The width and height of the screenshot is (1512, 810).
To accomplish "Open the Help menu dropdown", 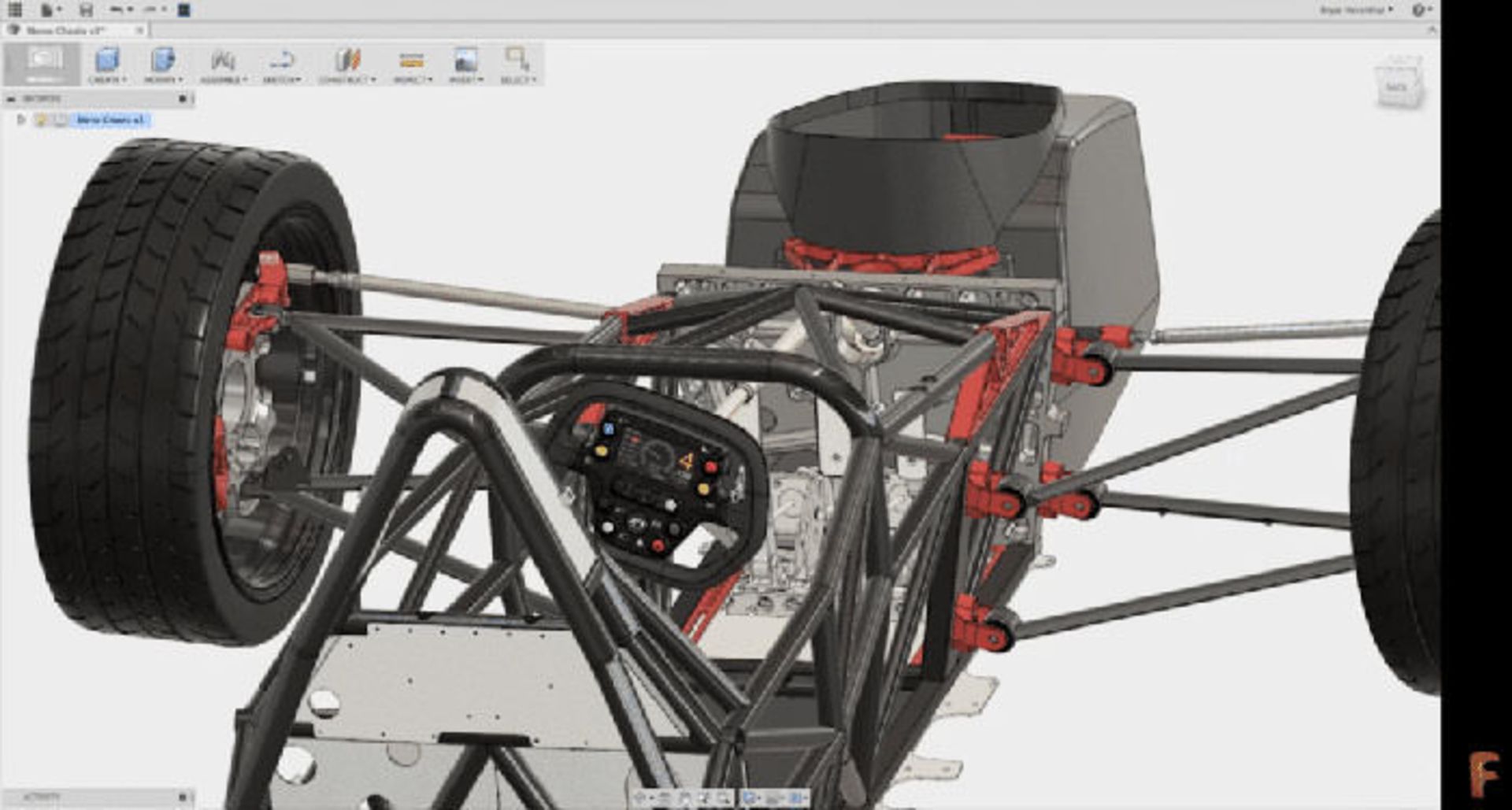I will pyautogui.click(x=1421, y=9).
